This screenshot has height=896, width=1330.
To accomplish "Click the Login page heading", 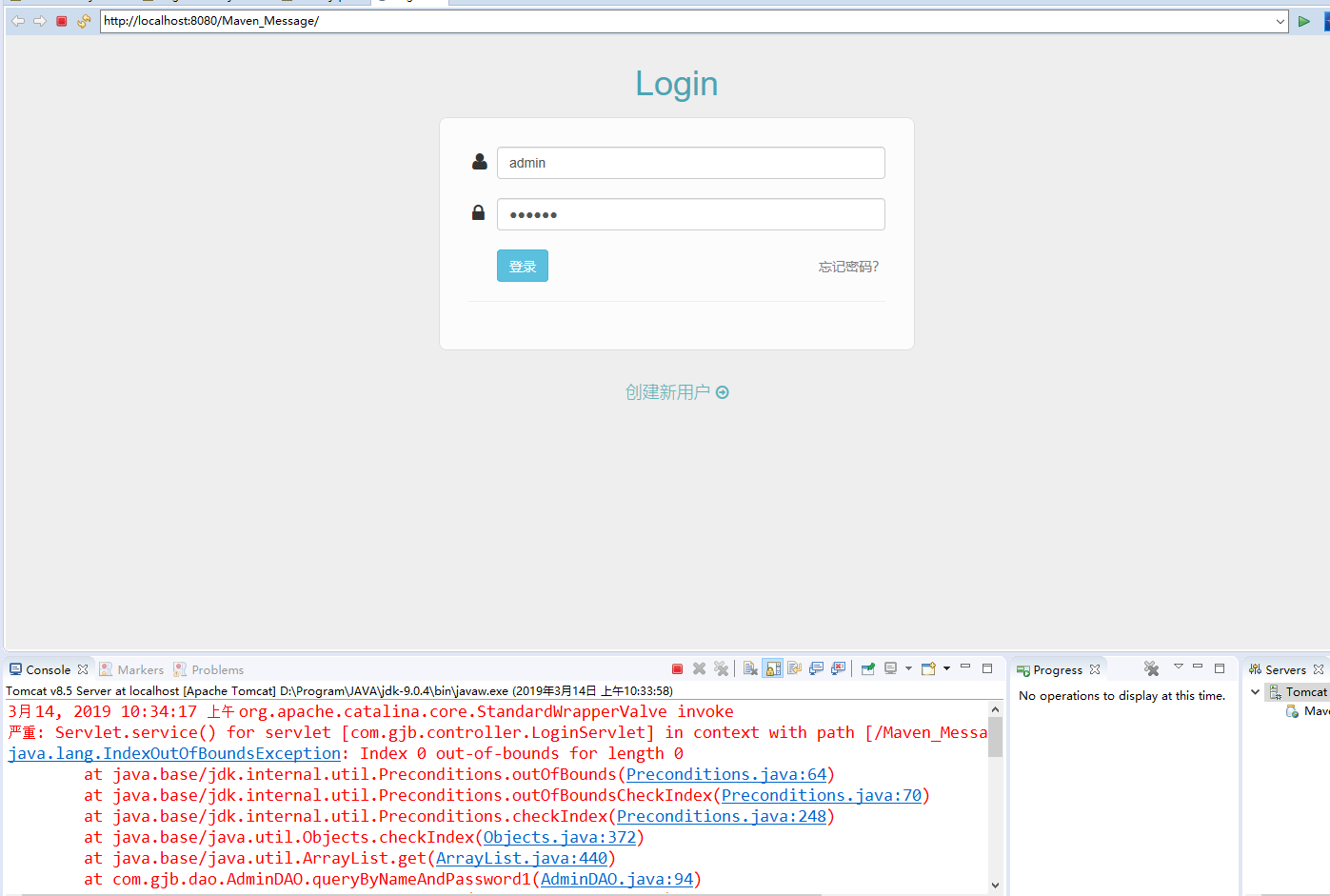I will point(677,84).
